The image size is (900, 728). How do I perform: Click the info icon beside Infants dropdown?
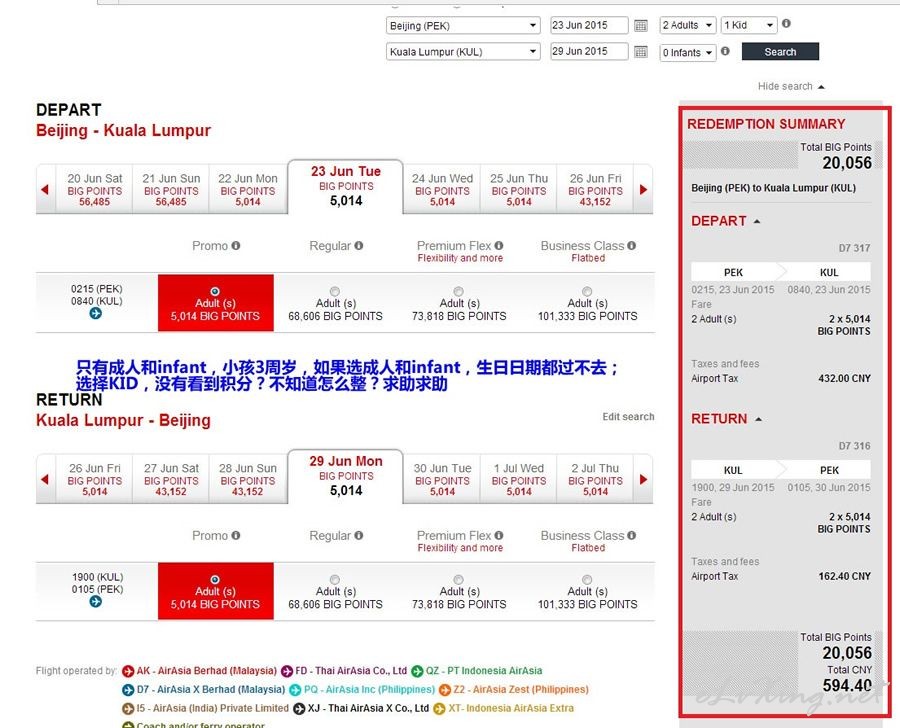pyautogui.click(x=726, y=51)
